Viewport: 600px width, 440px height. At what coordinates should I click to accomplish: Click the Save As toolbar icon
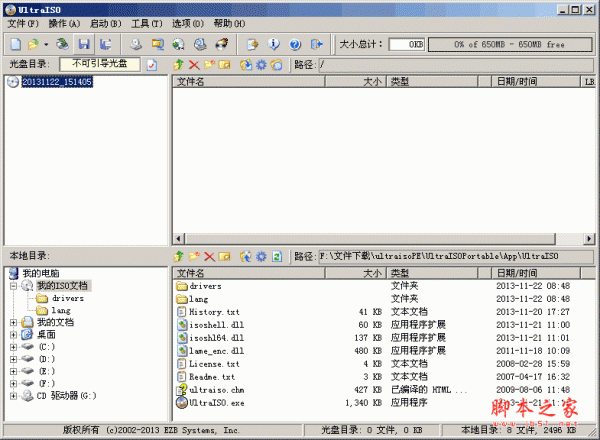coord(106,44)
